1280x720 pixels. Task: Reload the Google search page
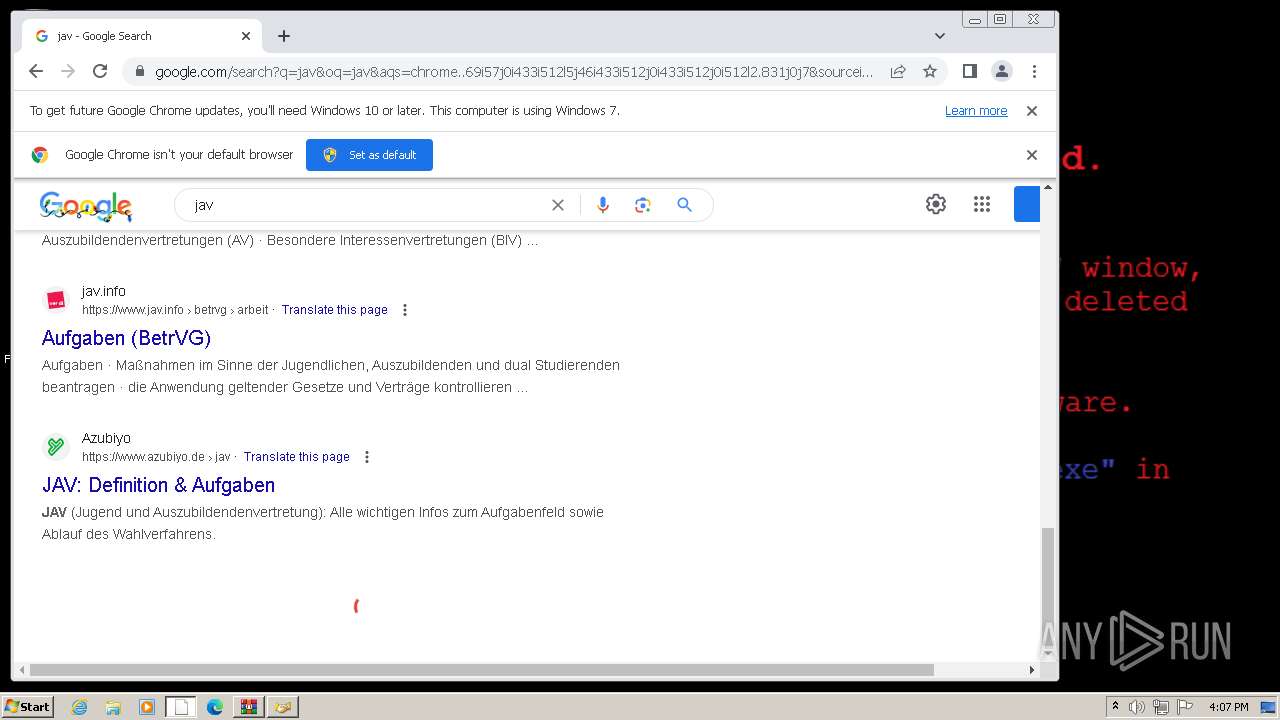100,71
